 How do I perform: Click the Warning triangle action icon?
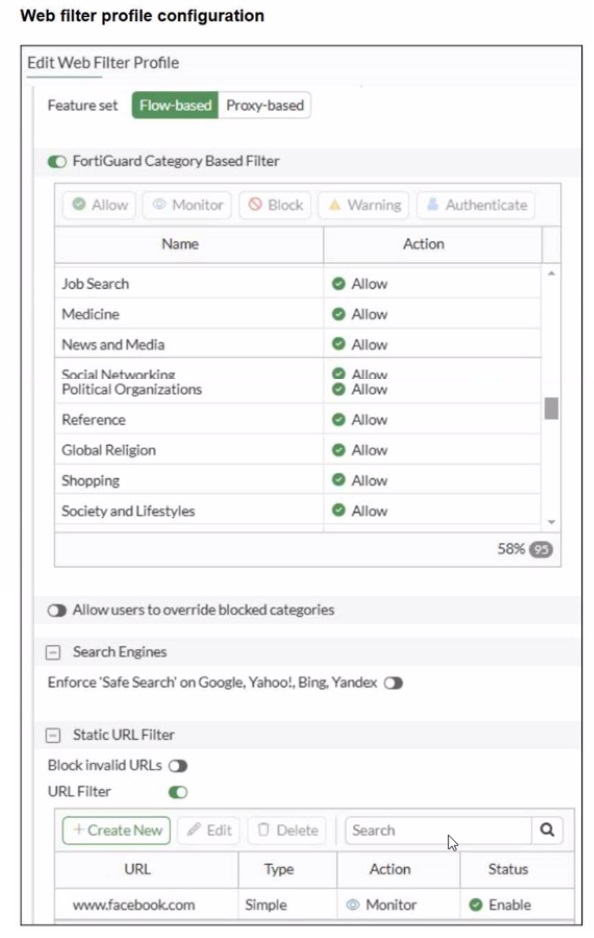click(334, 205)
